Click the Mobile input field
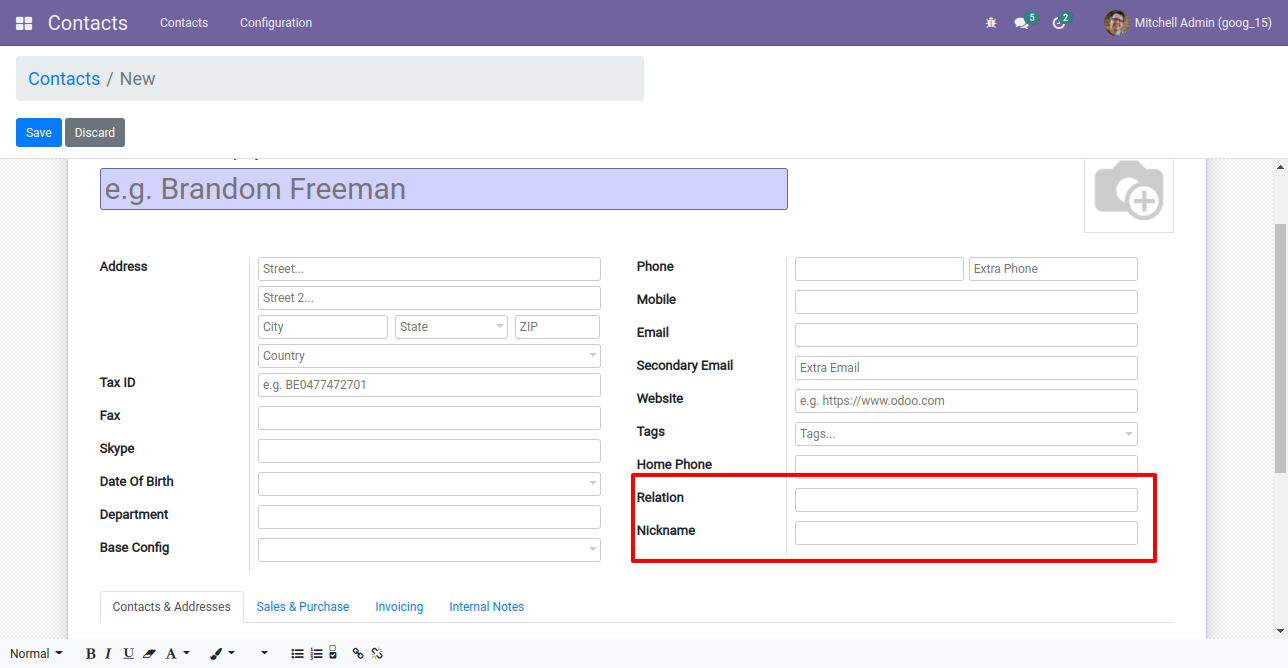This screenshot has width=1288, height=668. coord(966,302)
